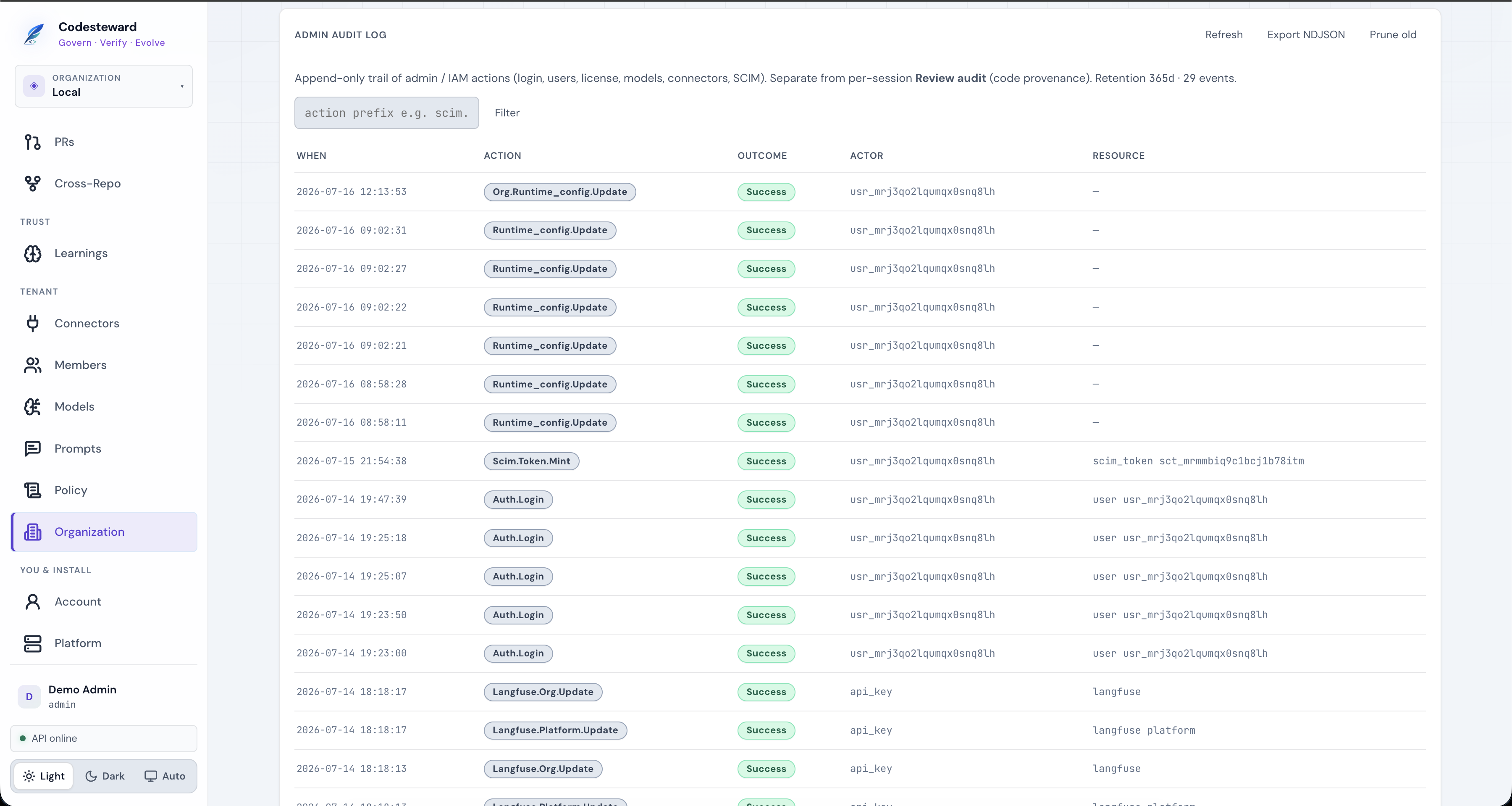The width and height of the screenshot is (1512, 806).
Task: Refresh the admin audit log
Action: [x=1224, y=34]
